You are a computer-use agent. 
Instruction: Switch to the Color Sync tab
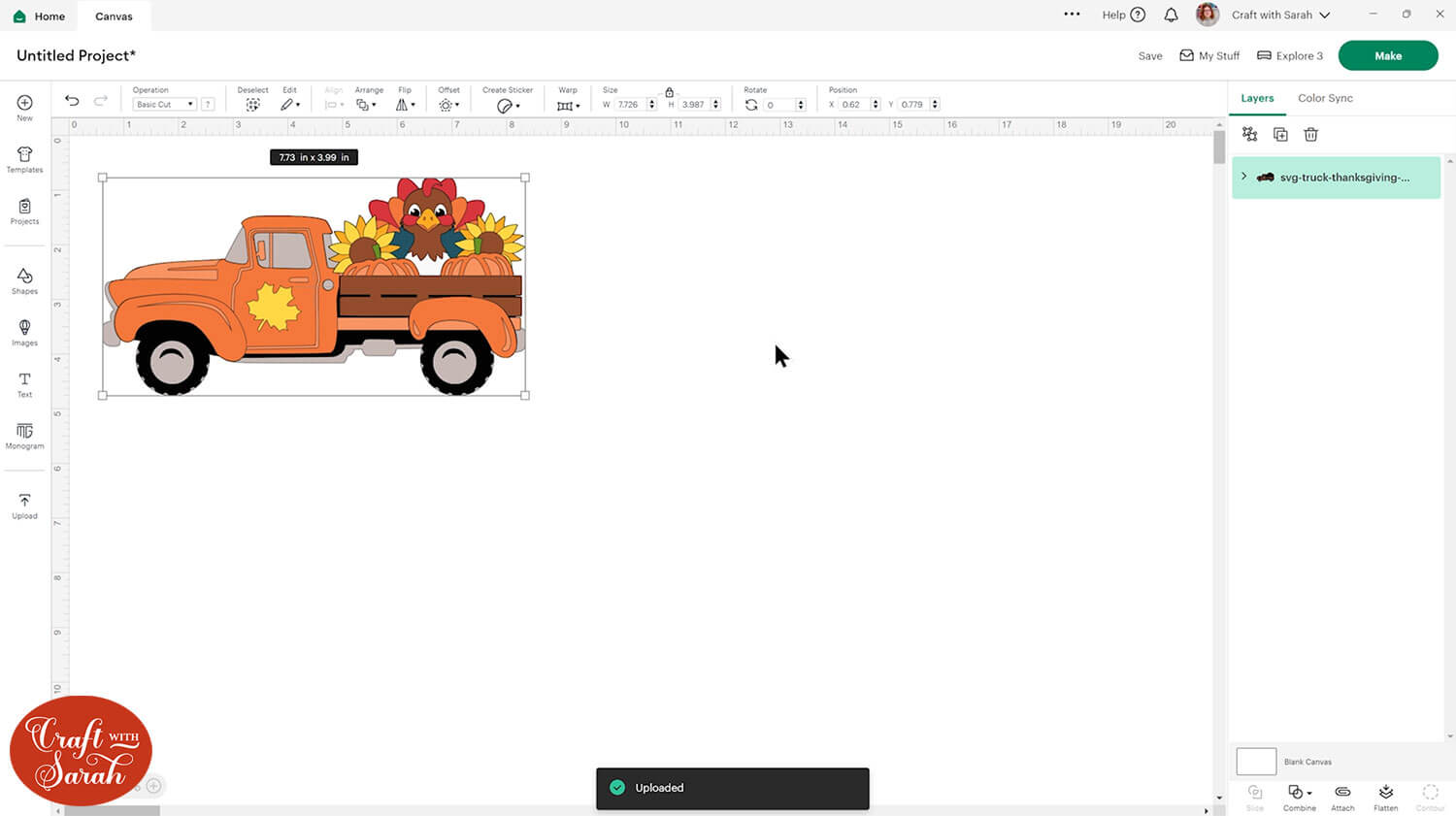pos(1324,98)
